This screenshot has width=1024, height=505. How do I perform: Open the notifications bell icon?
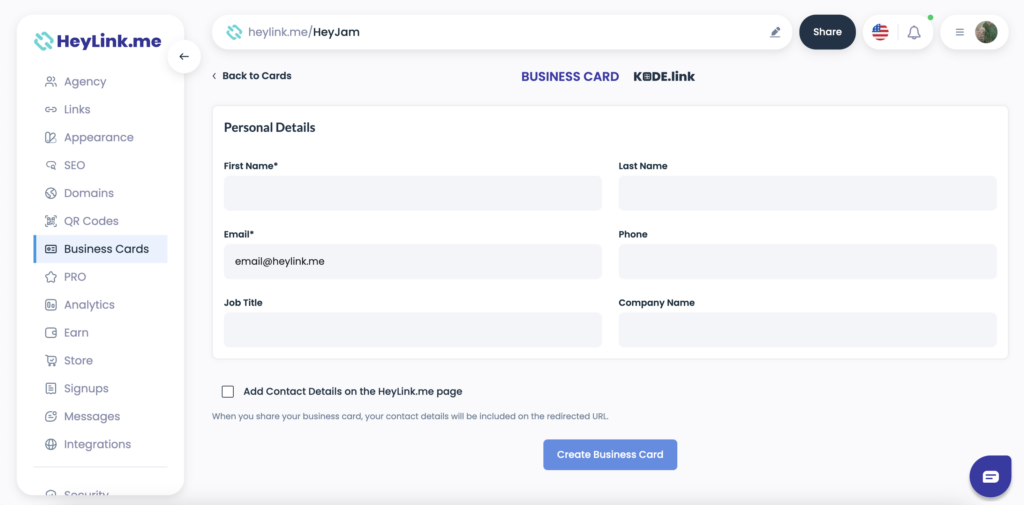click(914, 32)
